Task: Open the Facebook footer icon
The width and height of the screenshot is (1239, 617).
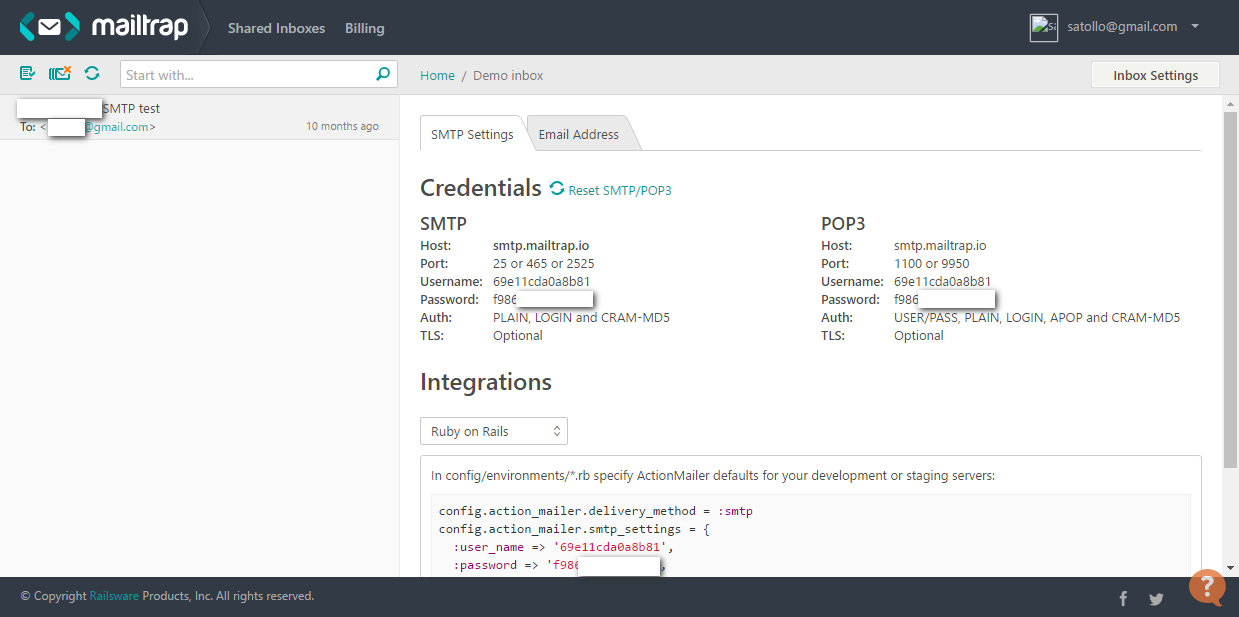Action: pyautogui.click(x=1123, y=598)
